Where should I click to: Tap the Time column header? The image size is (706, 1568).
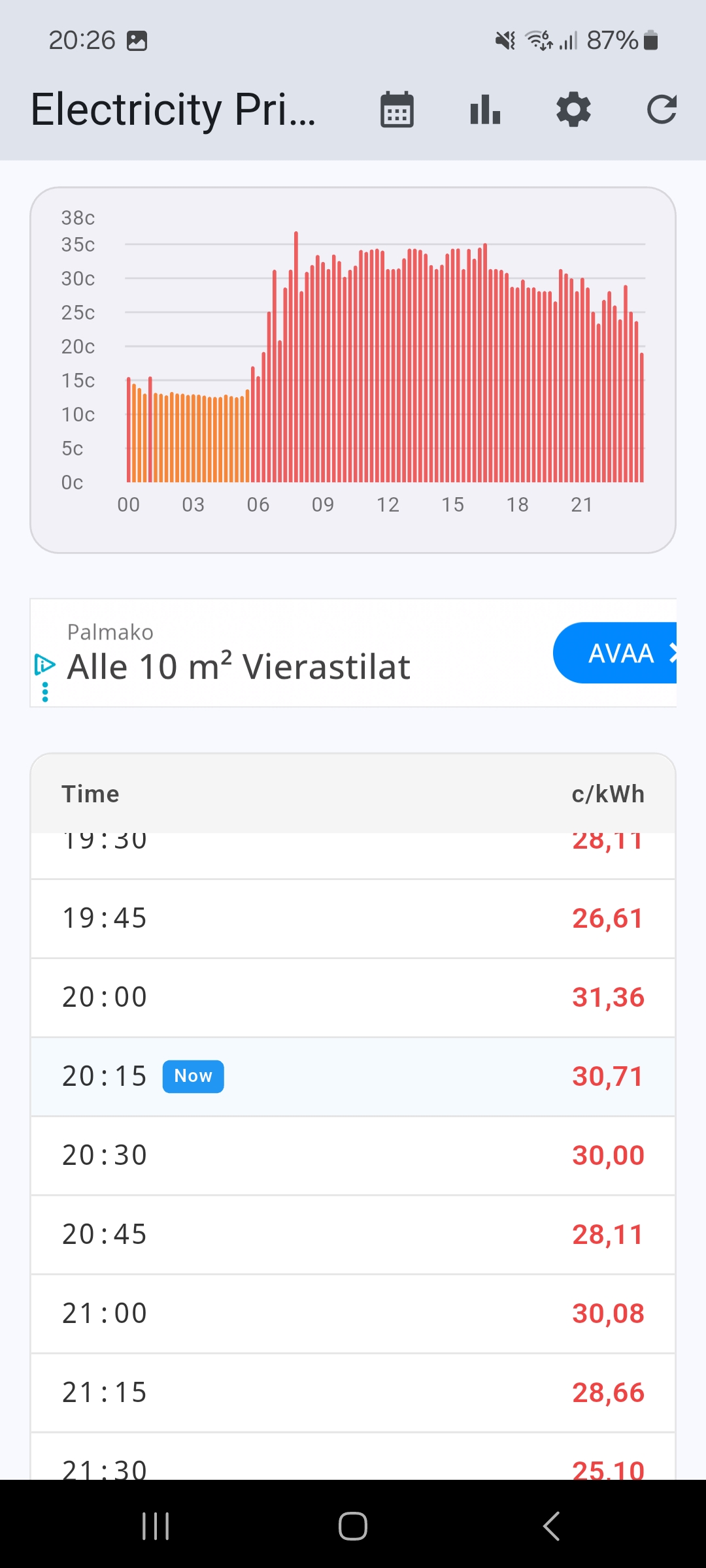tap(91, 794)
